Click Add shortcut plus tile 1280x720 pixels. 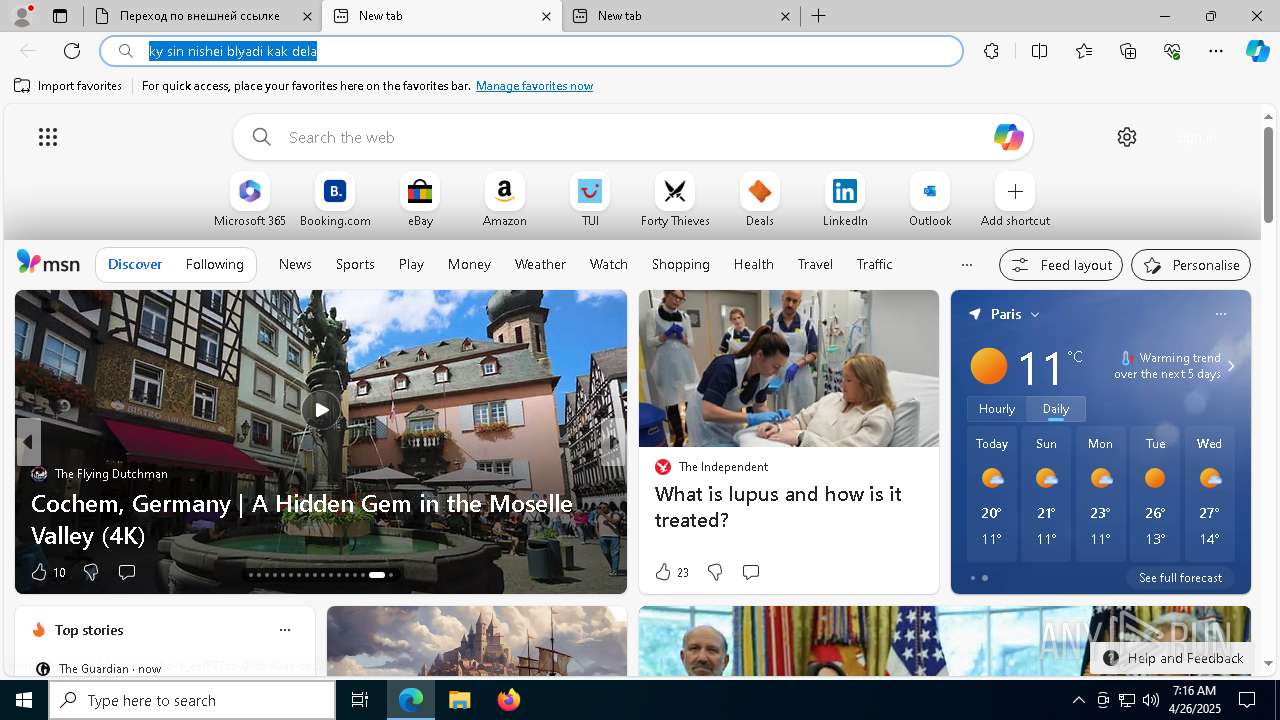click(1015, 200)
